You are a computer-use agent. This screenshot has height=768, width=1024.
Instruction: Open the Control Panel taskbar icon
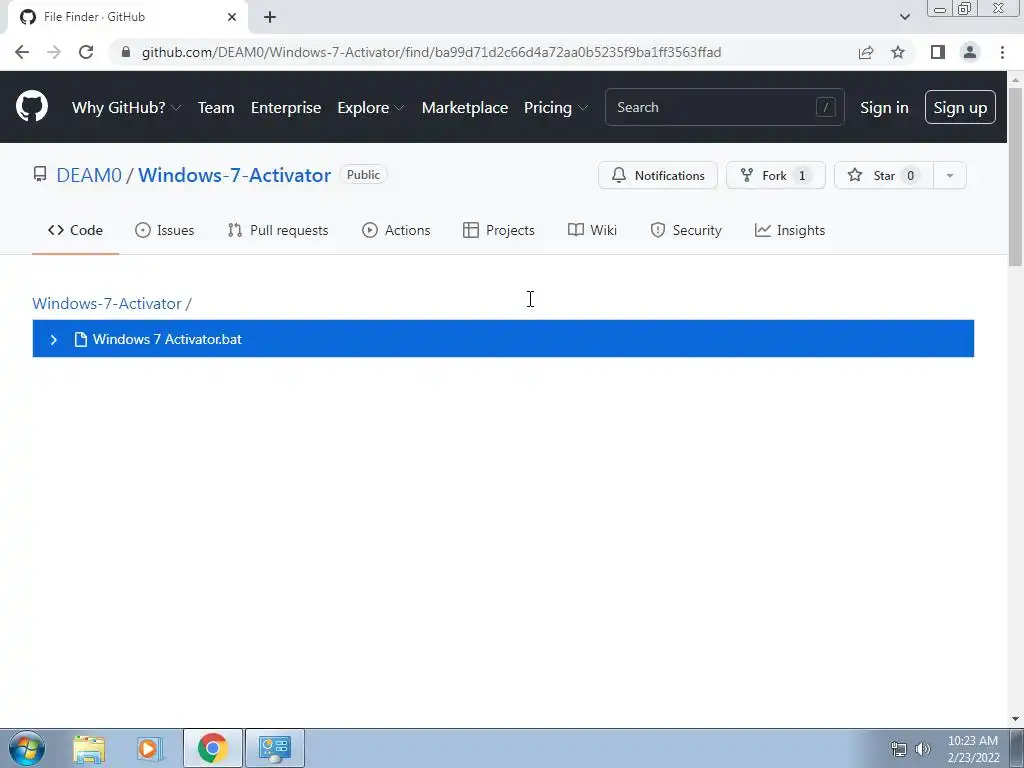point(274,748)
